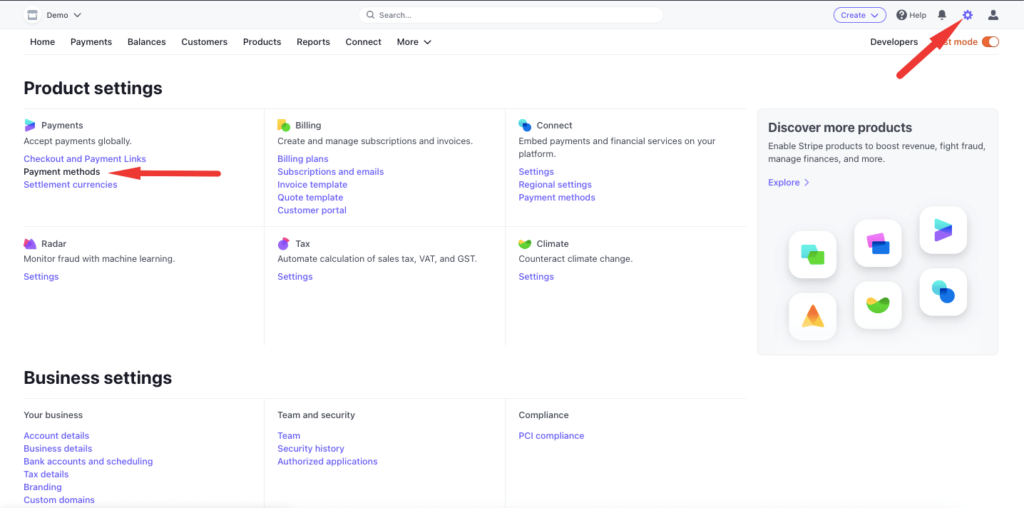Click the Tax product icon
The width and height of the screenshot is (1024, 508).
pyautogui.click(x=283, y=244)
